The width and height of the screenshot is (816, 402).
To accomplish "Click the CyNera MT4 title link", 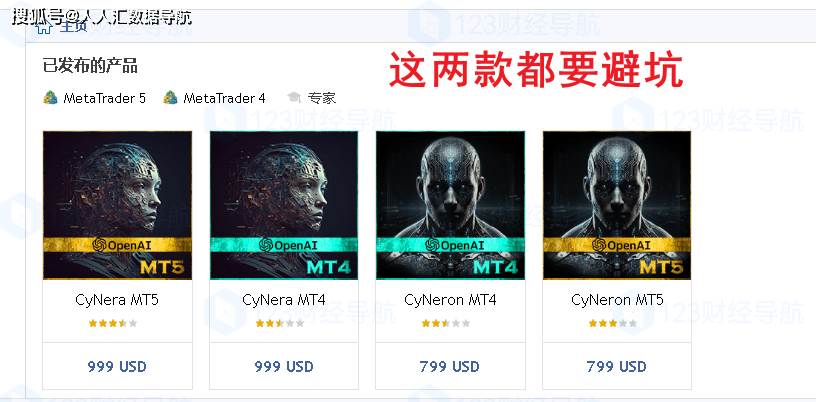I will pyautogui.click(x=284, y=300).
